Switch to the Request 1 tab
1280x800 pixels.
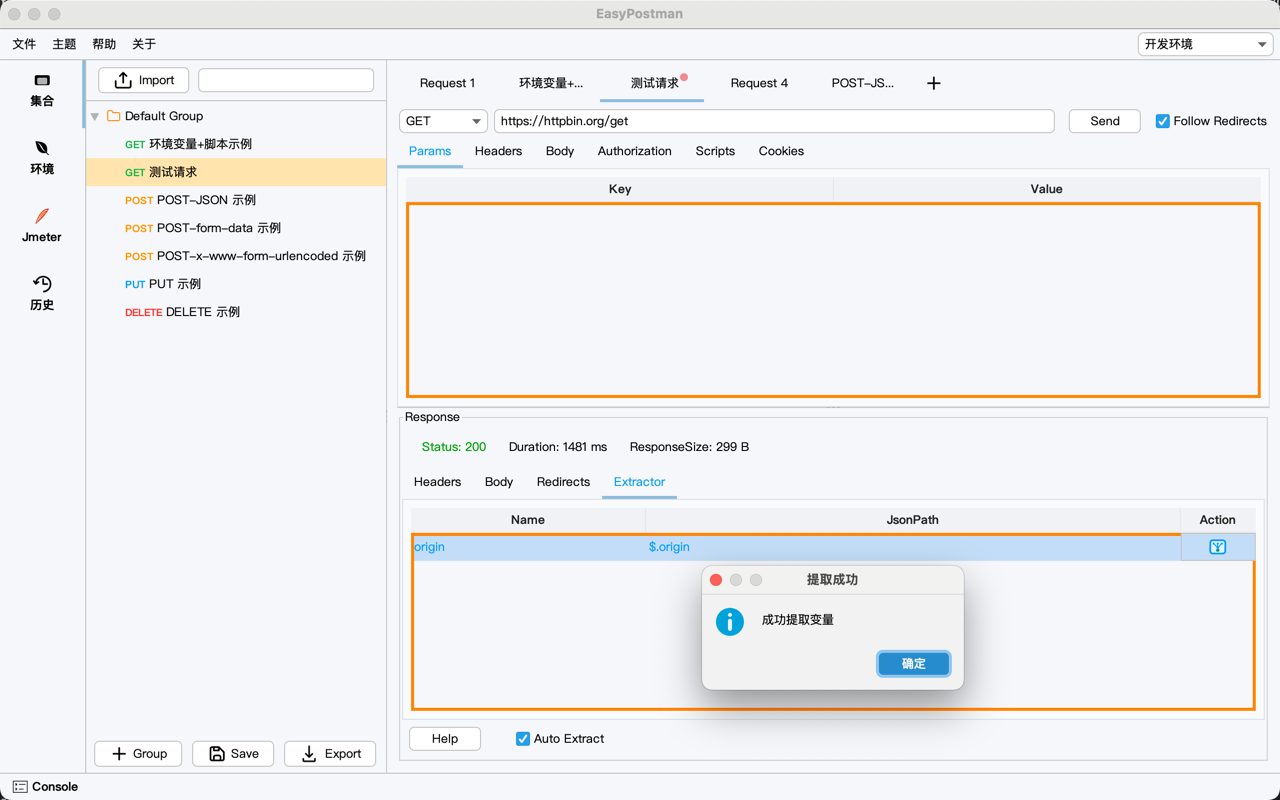point(447,83)
